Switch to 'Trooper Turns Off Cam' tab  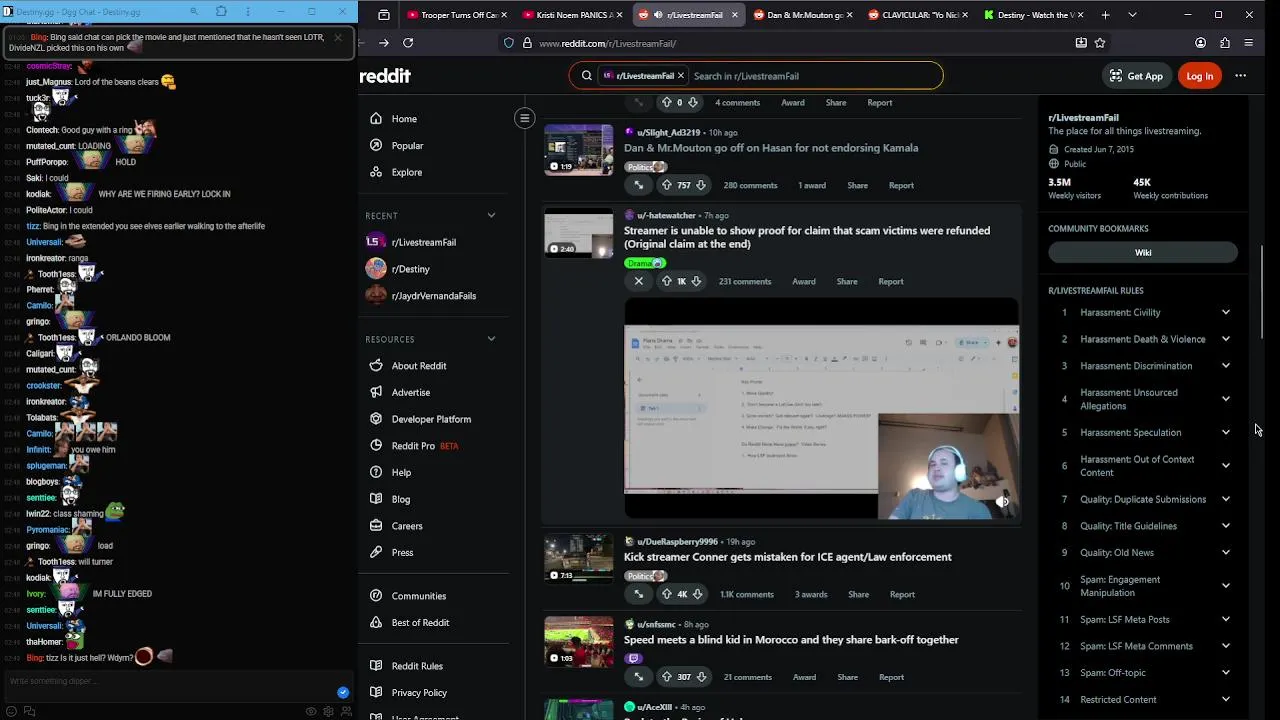coord(457,15)
